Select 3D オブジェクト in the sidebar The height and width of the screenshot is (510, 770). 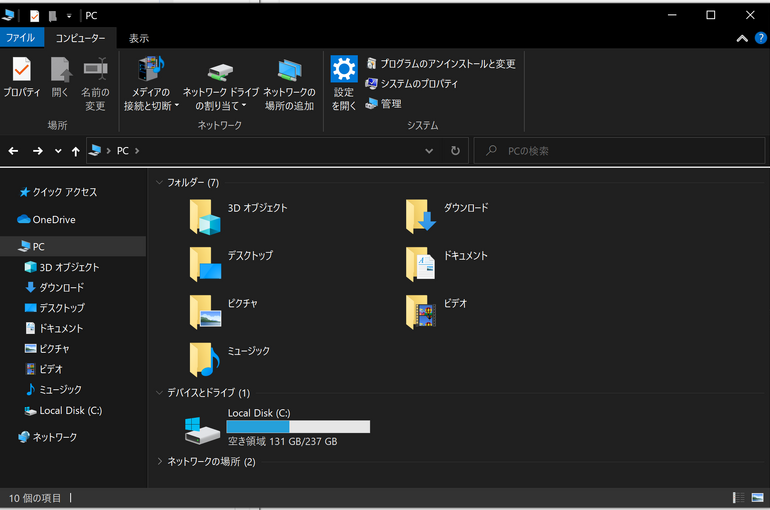(62, 267)
